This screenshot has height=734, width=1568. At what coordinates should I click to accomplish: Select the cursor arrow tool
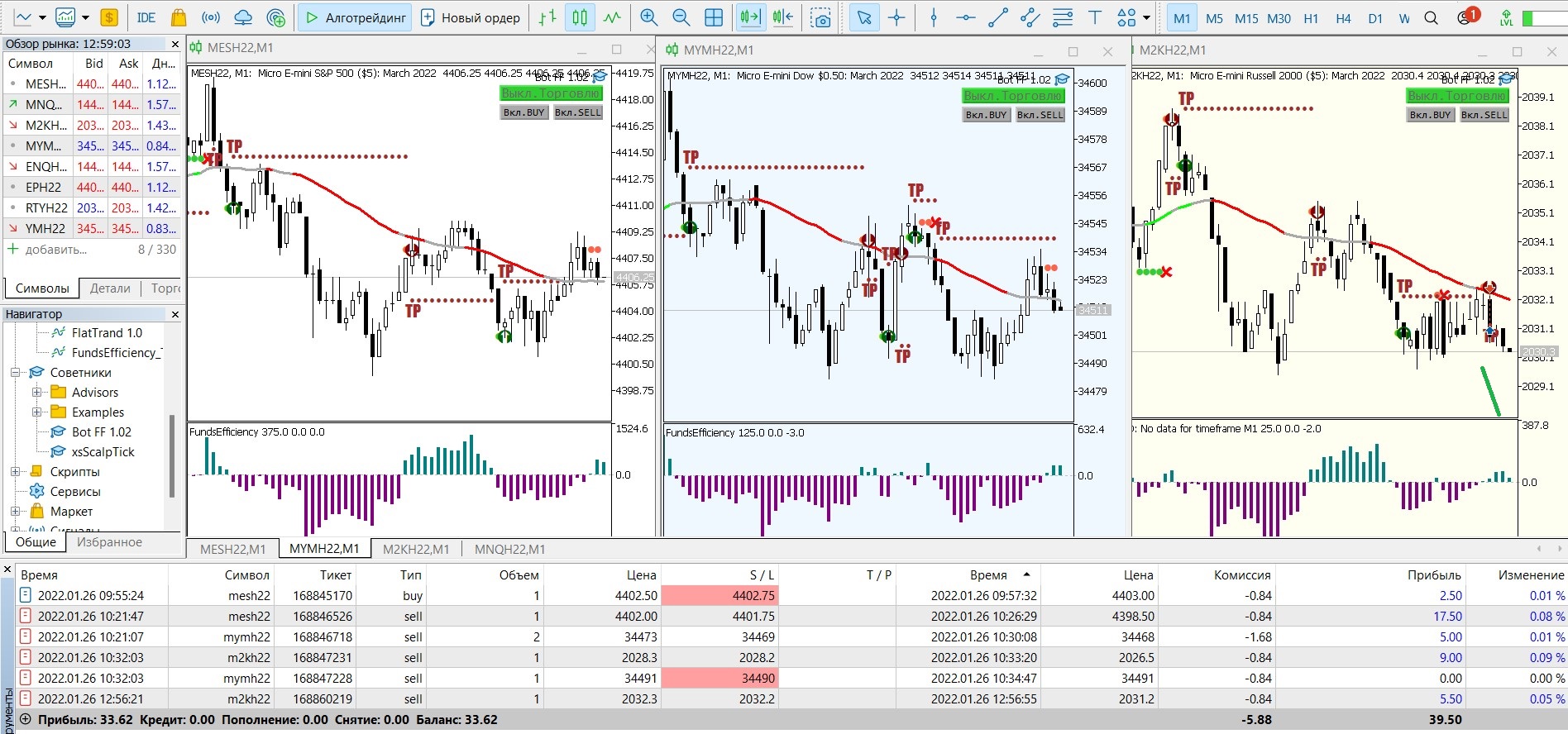[864, 17]
